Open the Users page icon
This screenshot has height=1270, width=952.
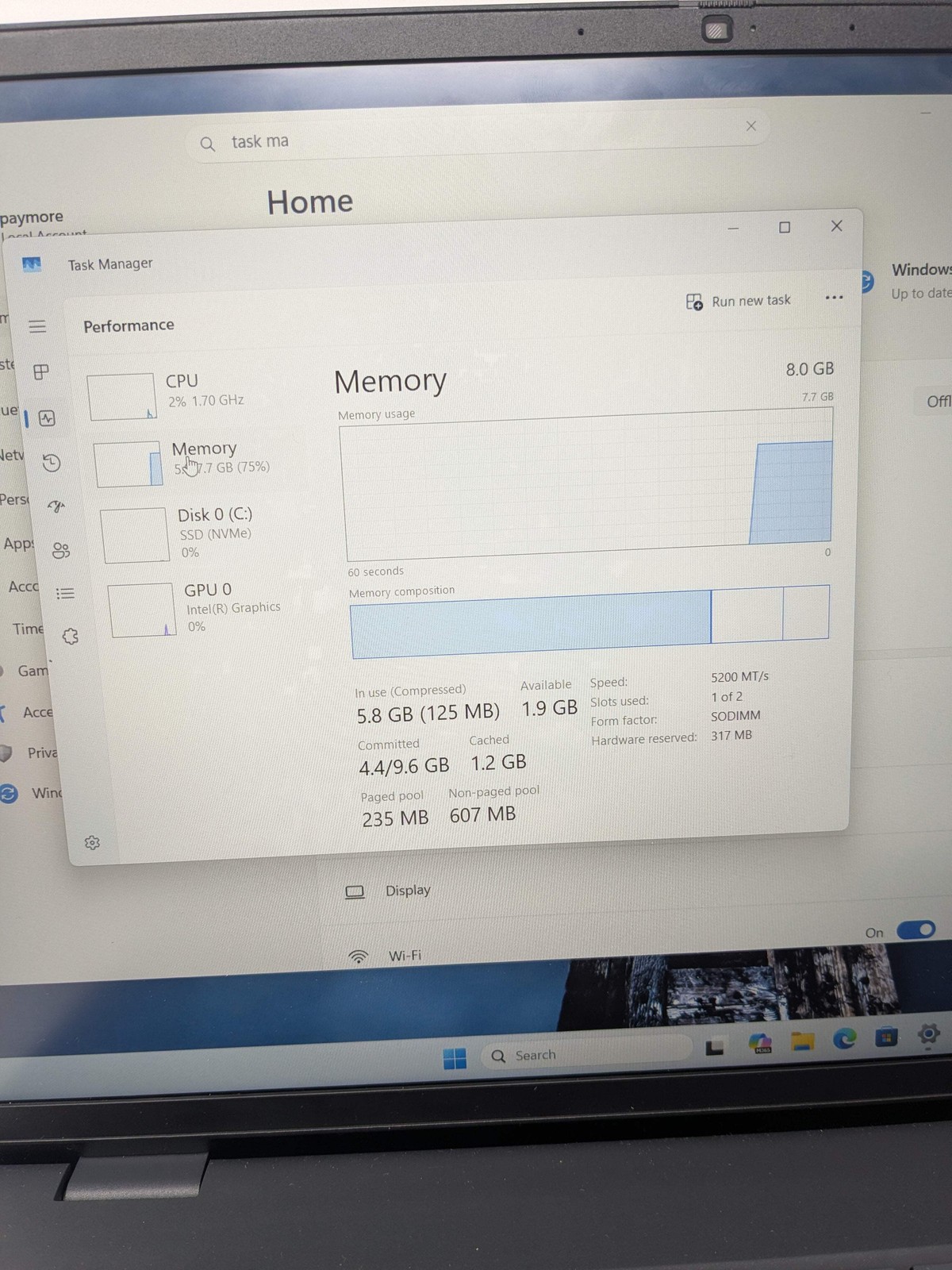click(x=61, y=550)
